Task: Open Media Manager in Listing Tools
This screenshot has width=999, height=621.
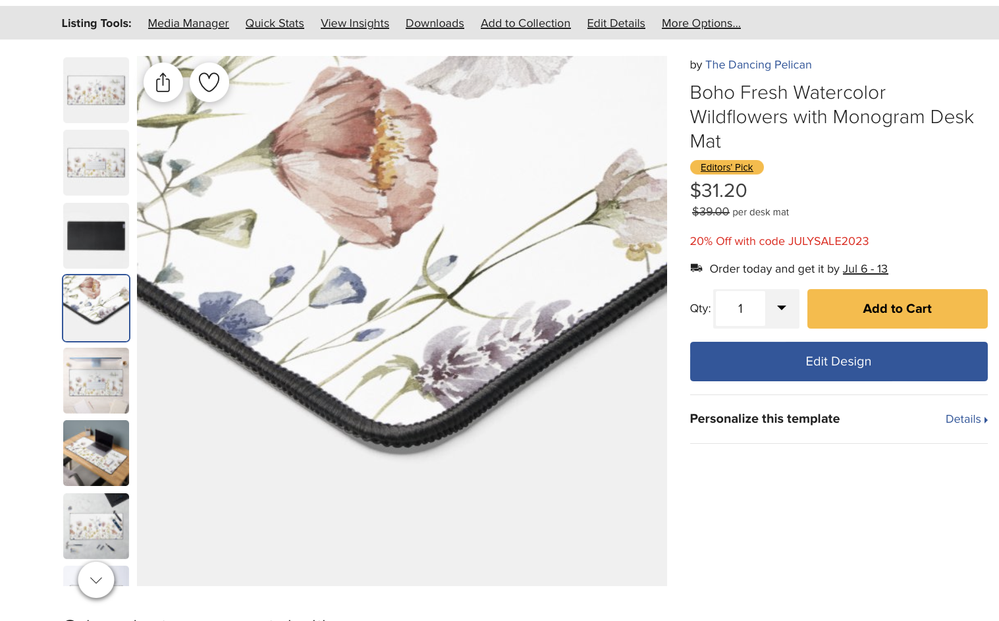Action: click(x=188, y=23)
